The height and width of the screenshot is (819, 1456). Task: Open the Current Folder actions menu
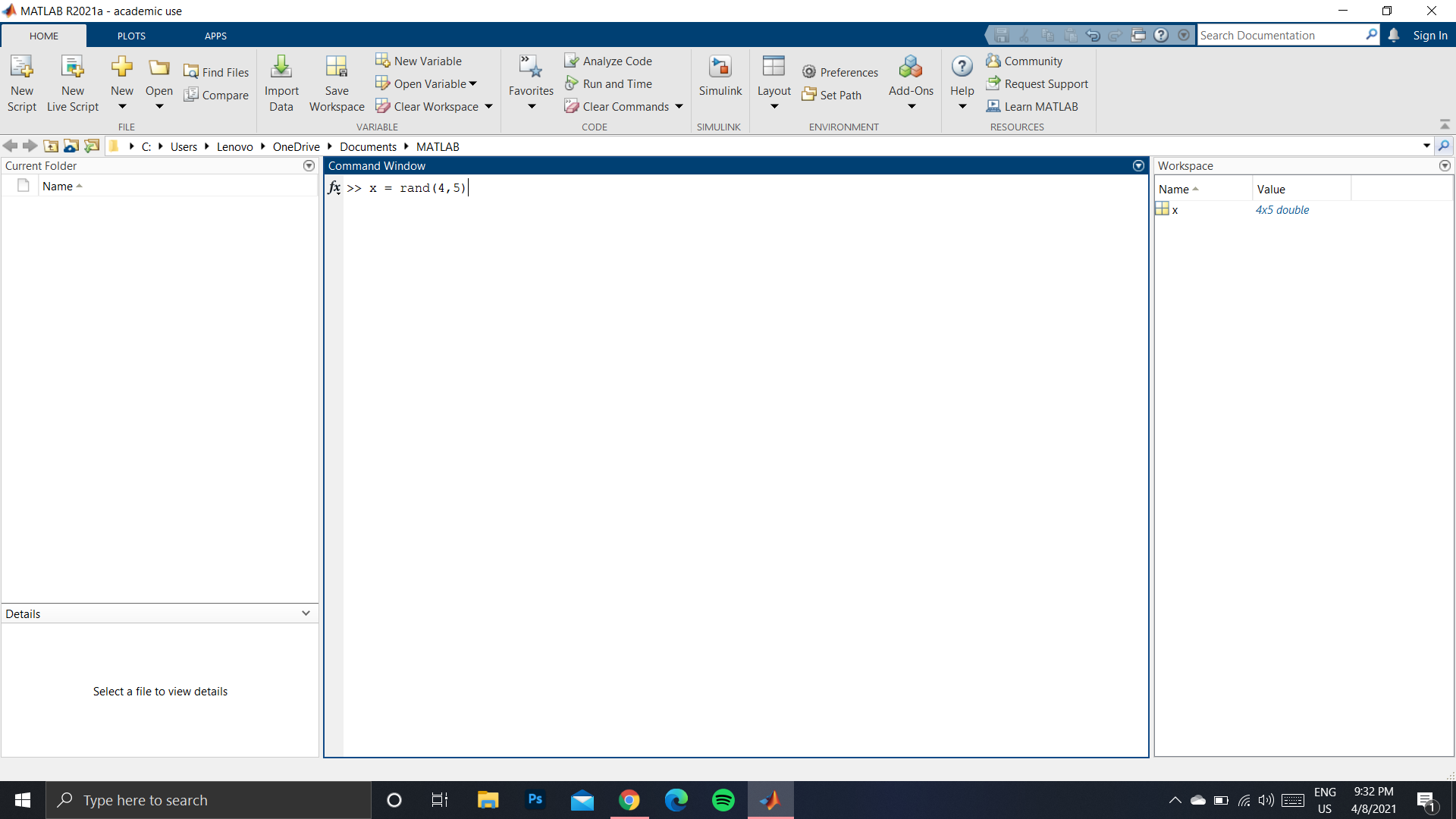click(309, 165)
